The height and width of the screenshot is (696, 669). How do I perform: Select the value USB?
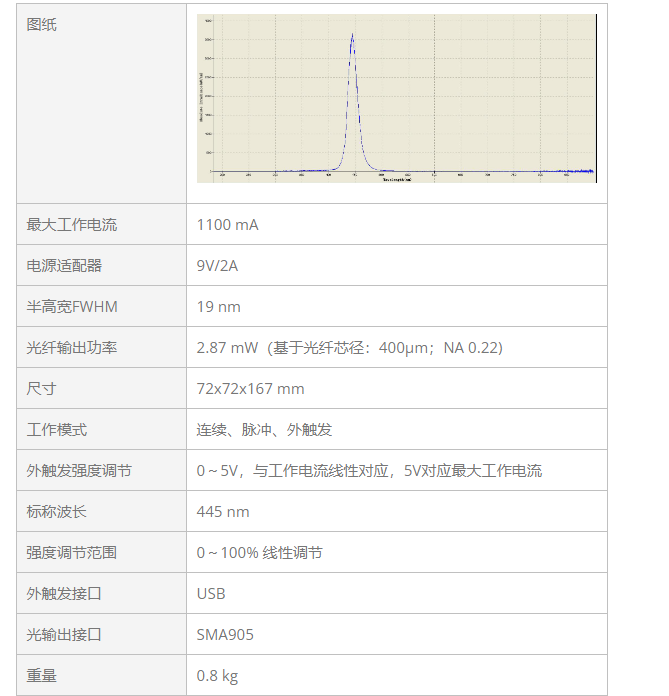(x=211, y=593)
